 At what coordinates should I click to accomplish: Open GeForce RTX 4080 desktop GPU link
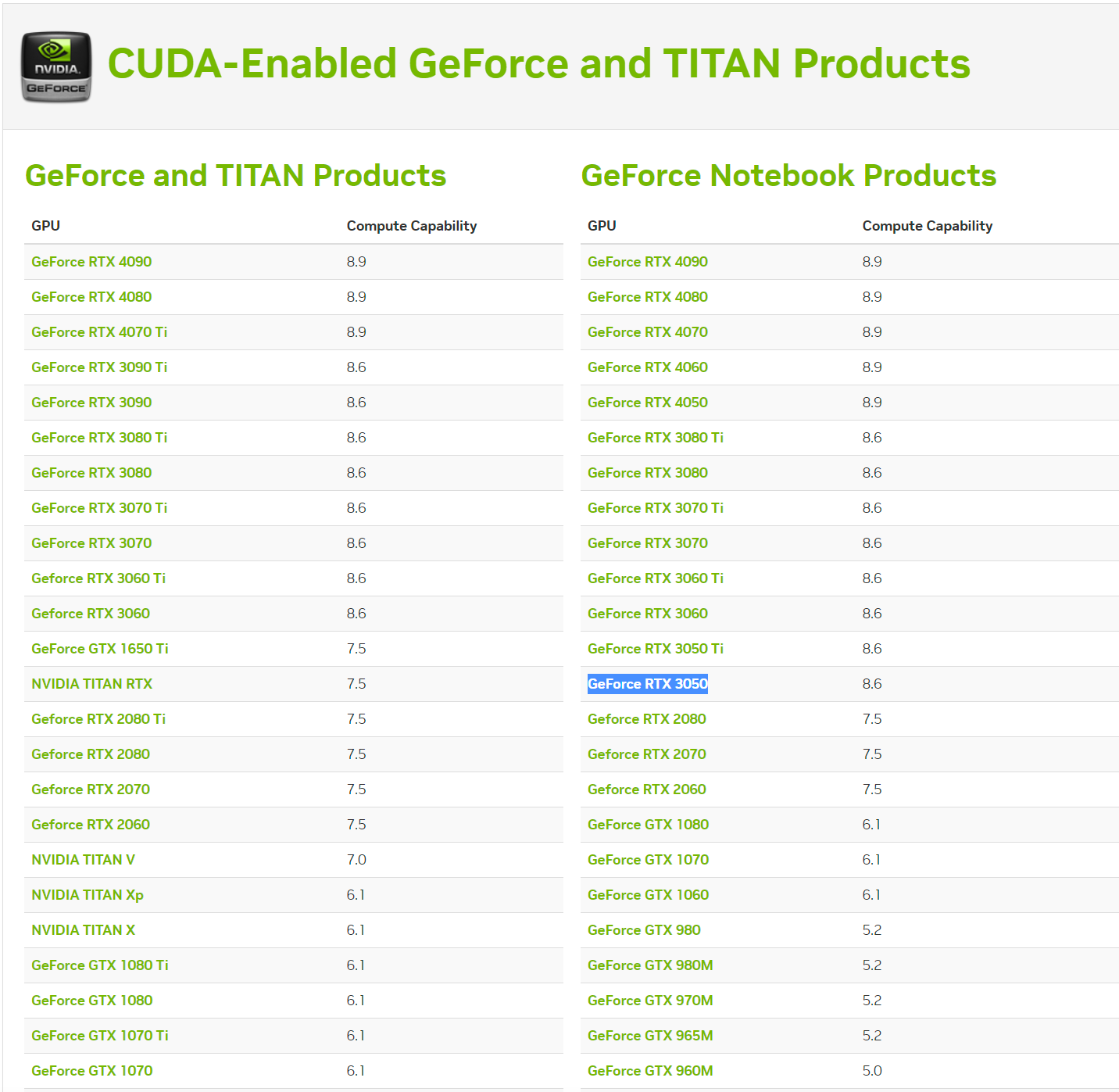pyautogui.click(x=91, y=297)
